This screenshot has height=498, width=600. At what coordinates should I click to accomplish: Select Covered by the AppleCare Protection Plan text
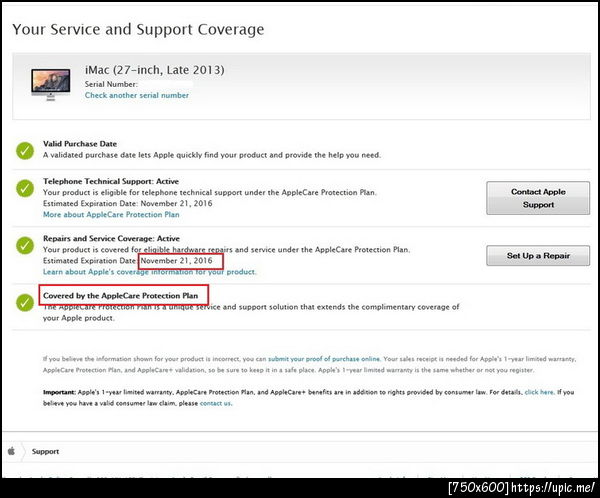(121, 296)
